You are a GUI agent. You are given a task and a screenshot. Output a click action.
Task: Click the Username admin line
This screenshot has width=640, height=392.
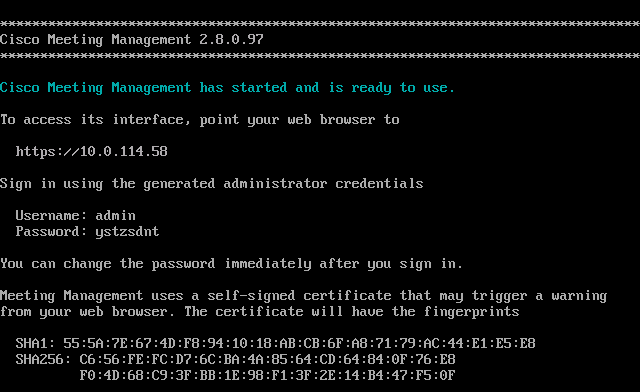pos(76,216)
